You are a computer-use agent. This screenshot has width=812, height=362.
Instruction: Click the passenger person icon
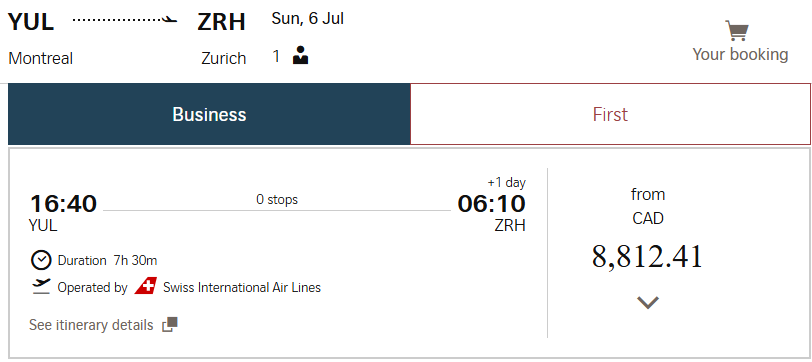(300, 55)
